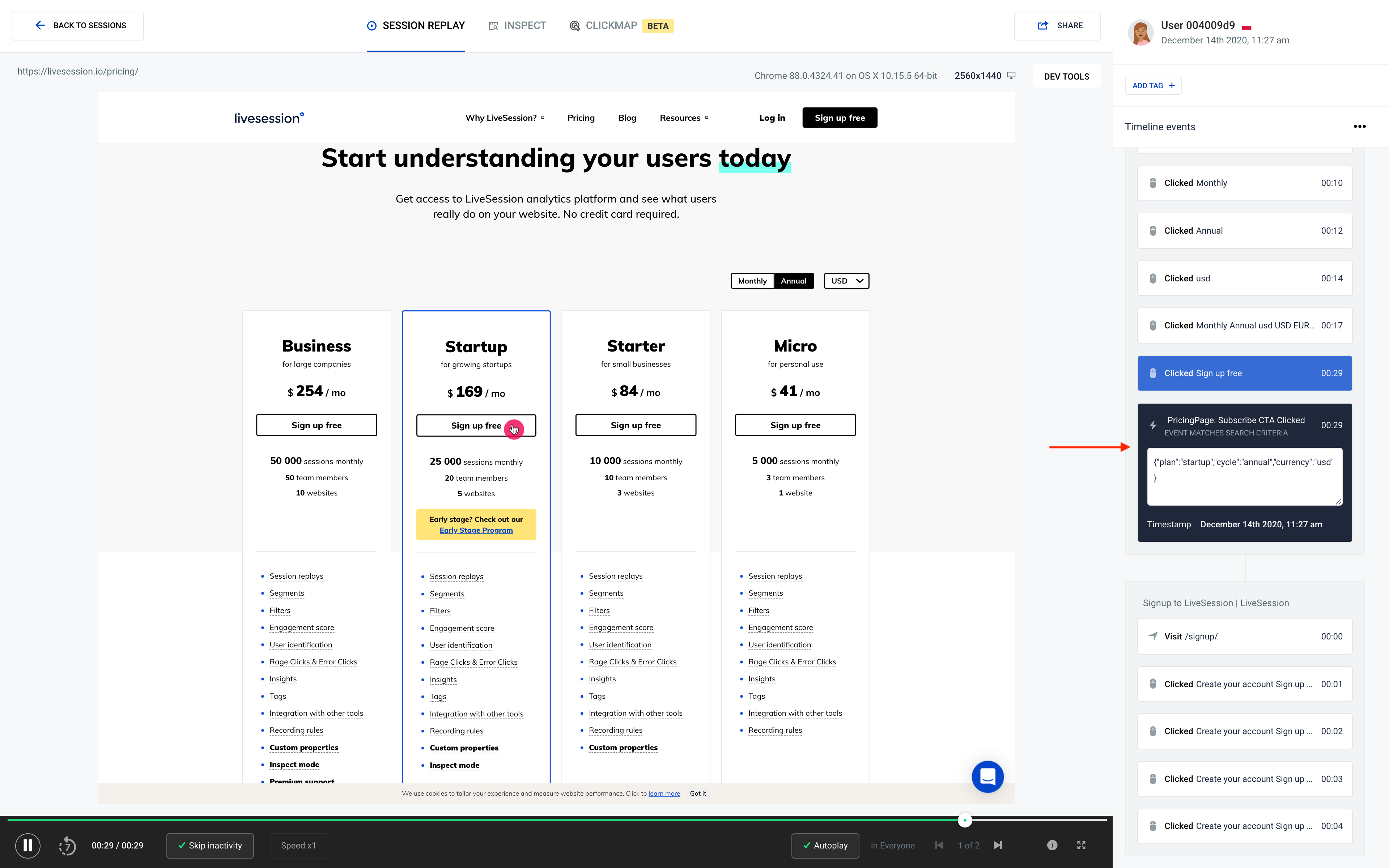1389x868 pixels.
Task: Click the rewind 7 seconds icon
Action: (x=67, y=845)
